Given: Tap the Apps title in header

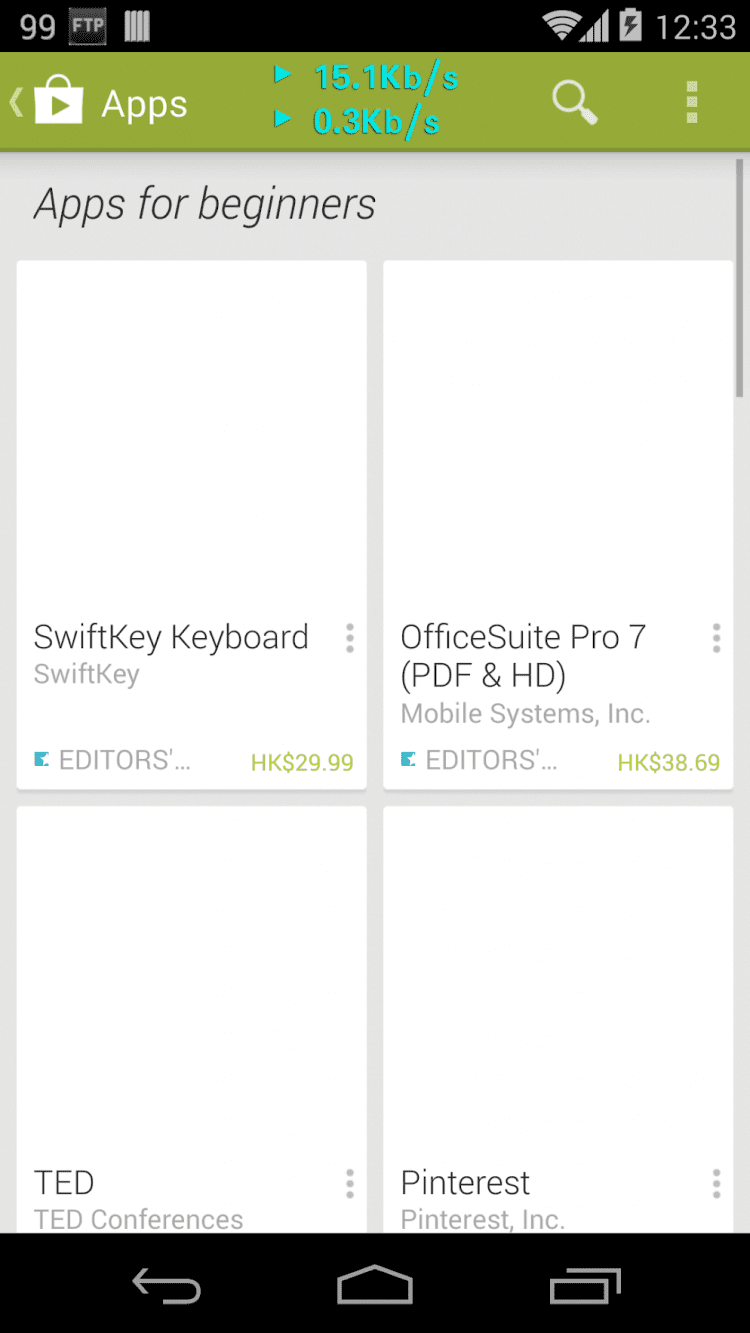Looking at the screenshot, I should coord(144,104).
